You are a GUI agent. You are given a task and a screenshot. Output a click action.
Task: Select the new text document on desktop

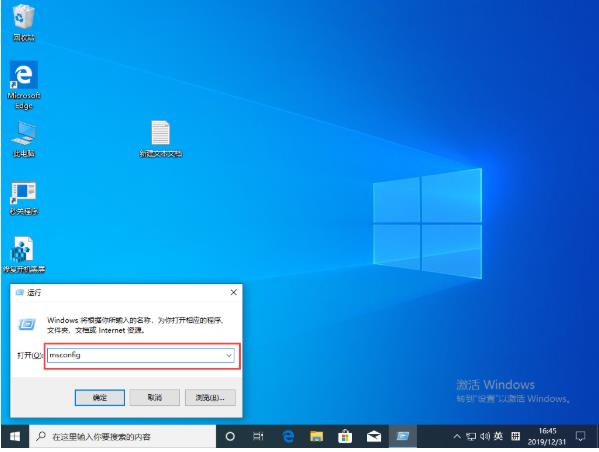[x=160, y=139]
